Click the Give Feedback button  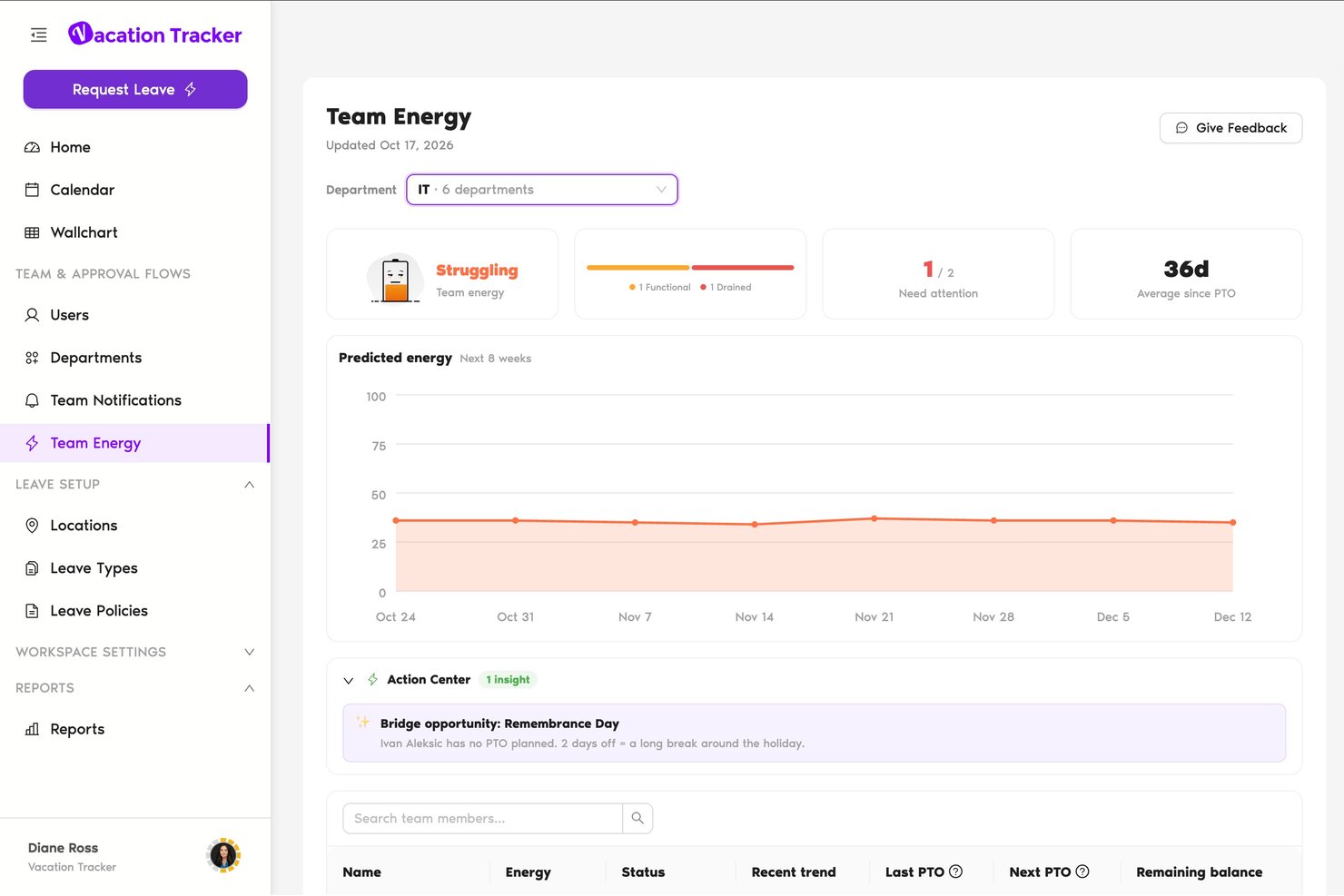tap(1230, 128)
